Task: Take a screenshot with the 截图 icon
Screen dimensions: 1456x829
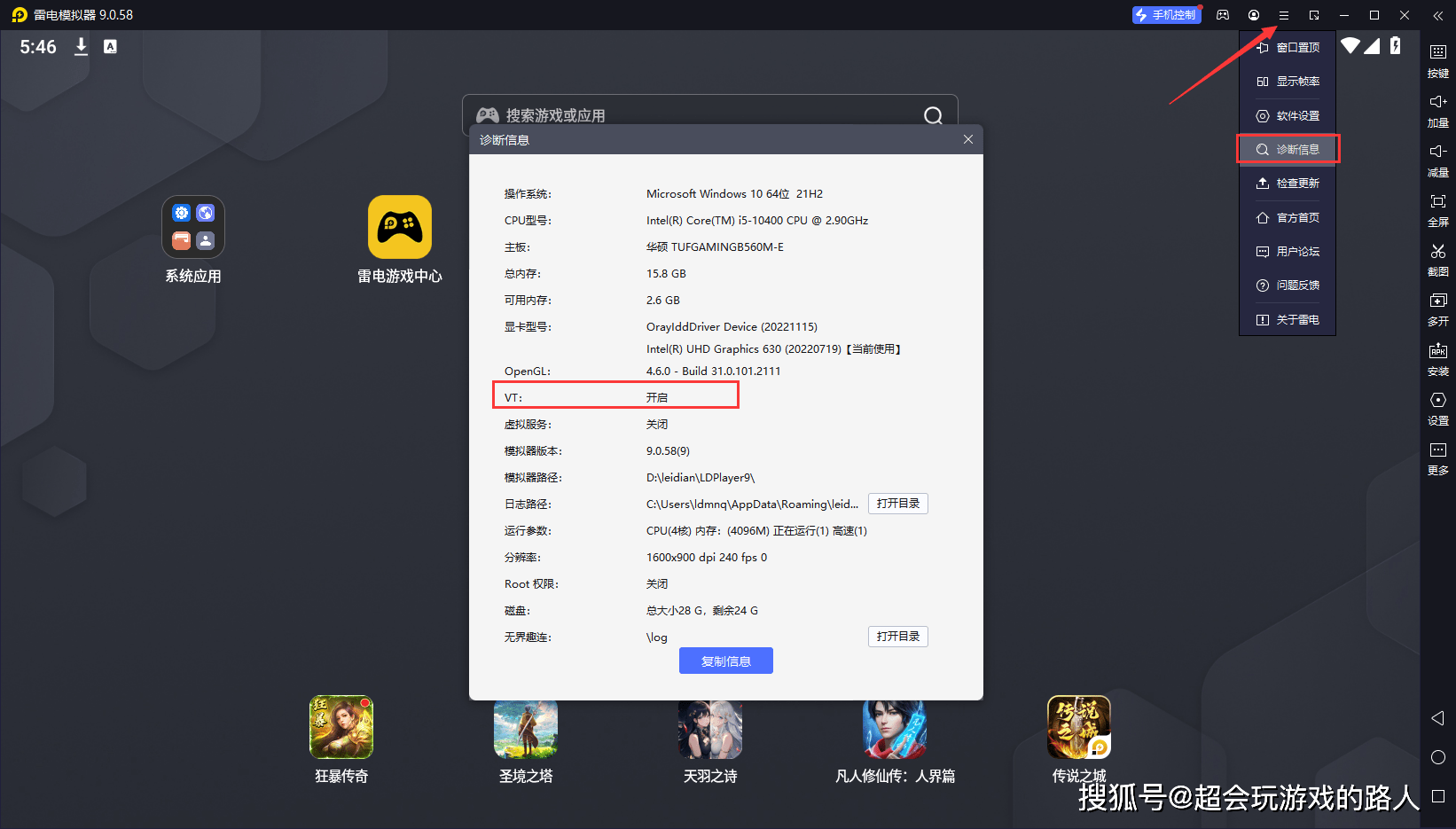Action: 1438,260
